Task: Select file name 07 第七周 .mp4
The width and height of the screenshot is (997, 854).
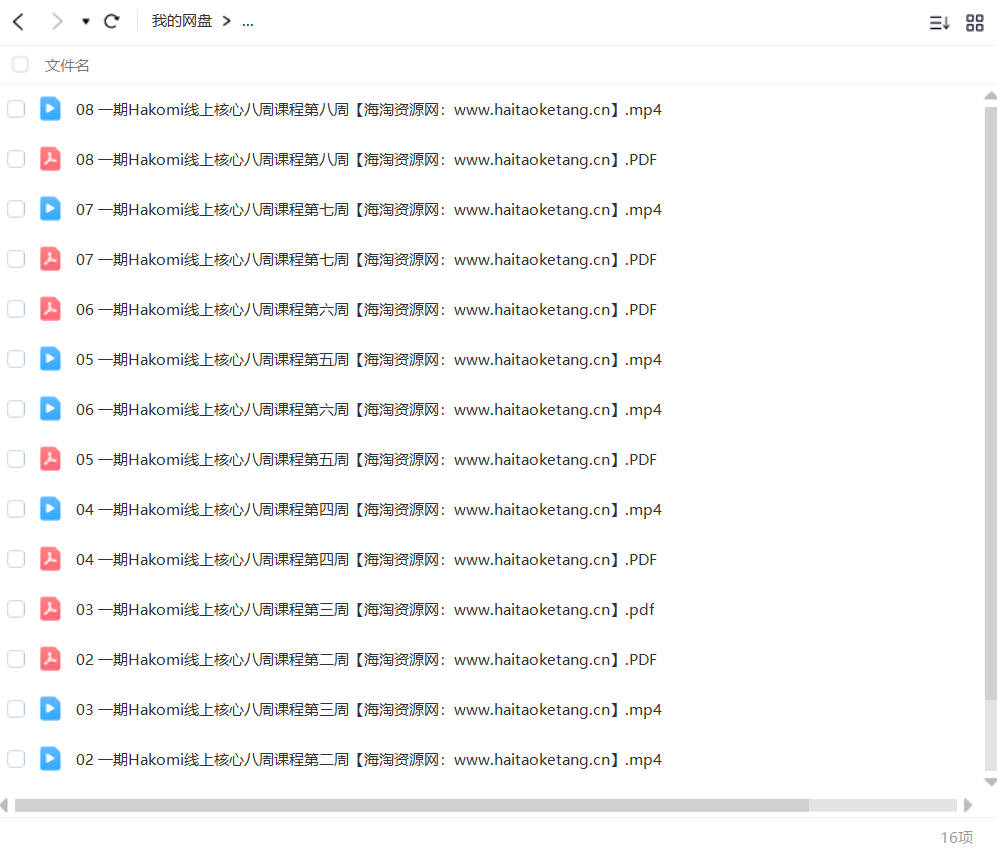Action: 369,210
